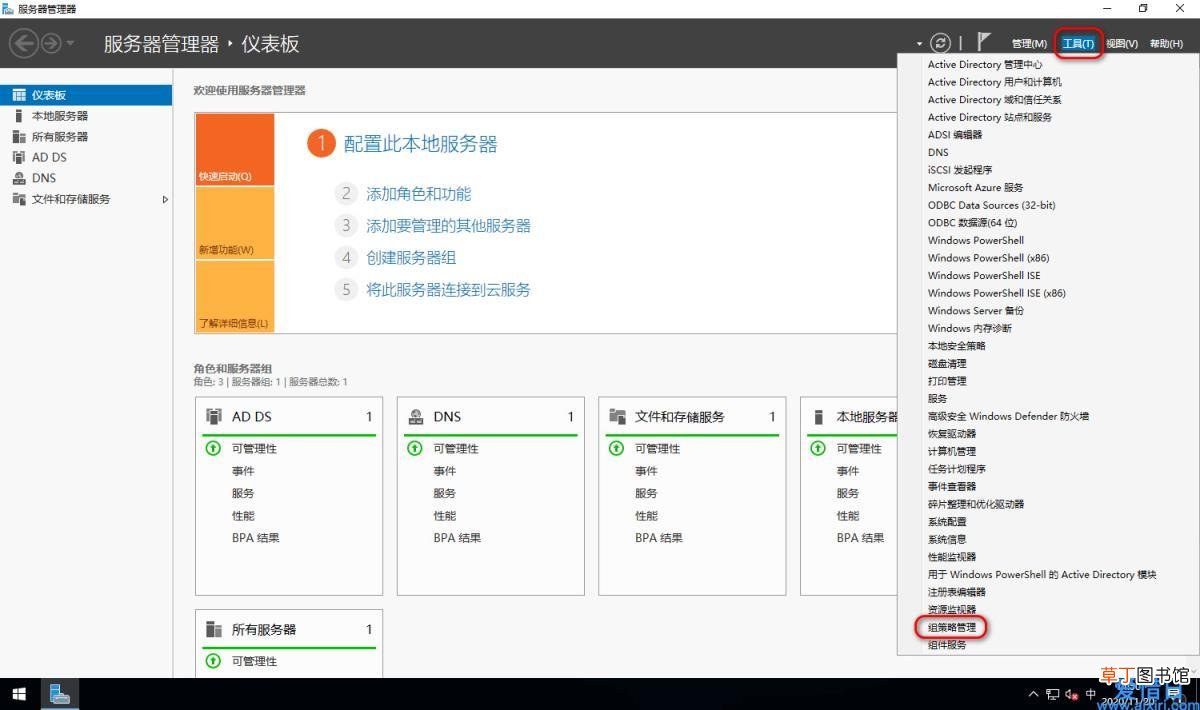The width and height of the screenshot is (1200, 710).
Task: Click the 添加角色和功能 link
Action: (x=419, y=194)
